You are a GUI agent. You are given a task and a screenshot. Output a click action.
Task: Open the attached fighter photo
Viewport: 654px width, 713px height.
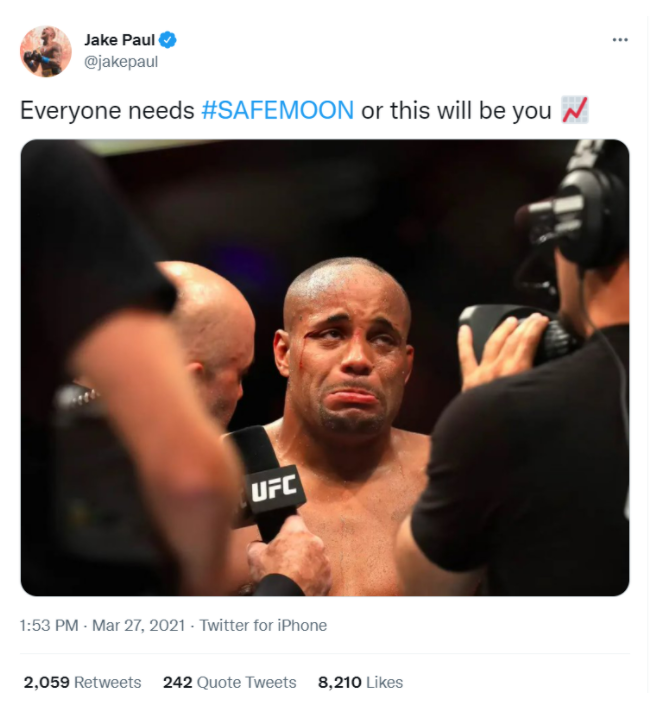coord(325,367)
